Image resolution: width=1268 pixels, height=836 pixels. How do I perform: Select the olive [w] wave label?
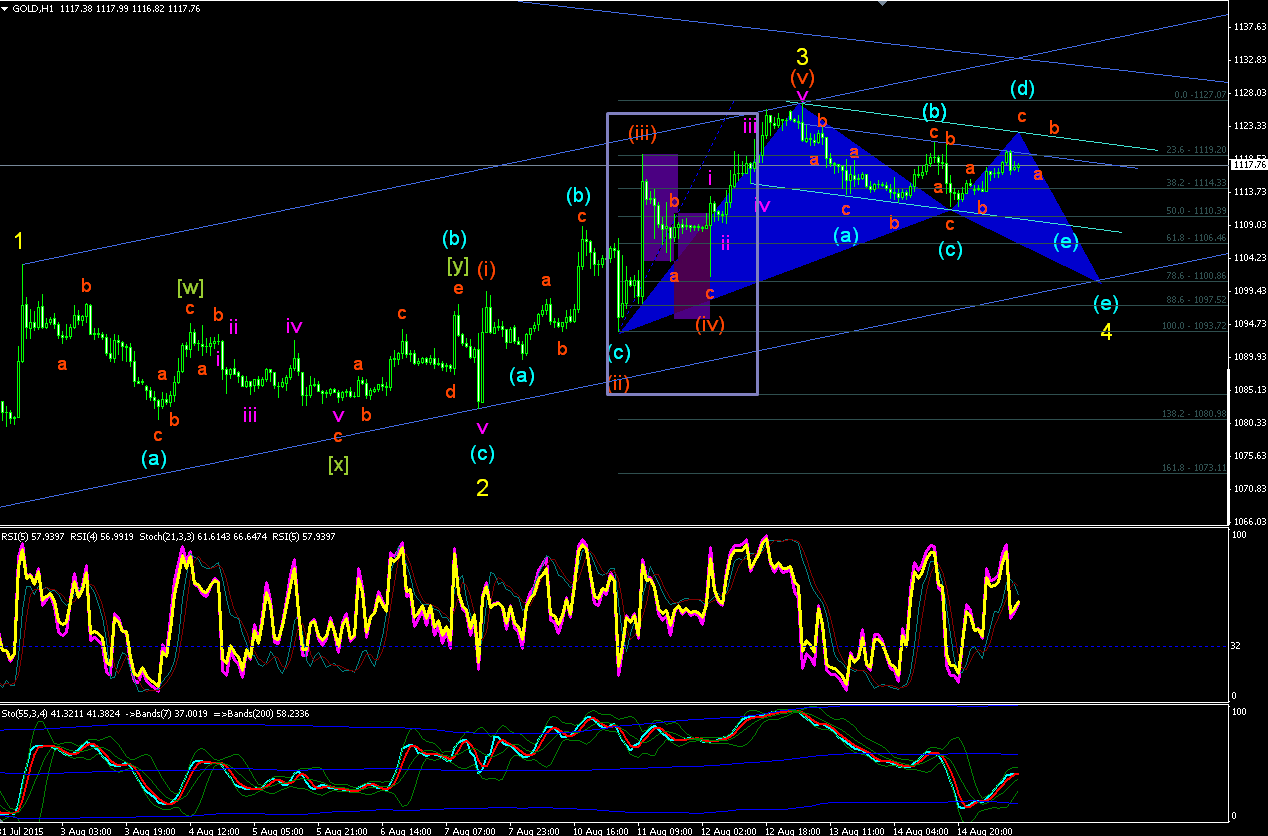tap(190, 288)
